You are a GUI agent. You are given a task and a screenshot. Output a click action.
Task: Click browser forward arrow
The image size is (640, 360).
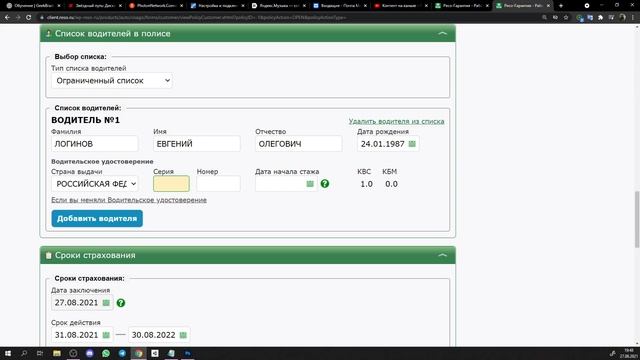coord(18,18)
